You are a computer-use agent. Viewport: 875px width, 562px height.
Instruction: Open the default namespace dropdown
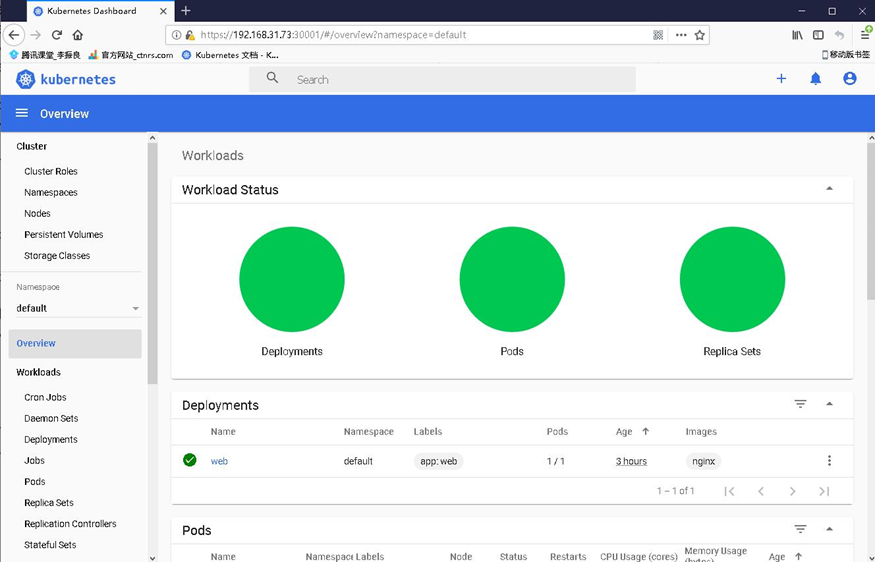78,308
